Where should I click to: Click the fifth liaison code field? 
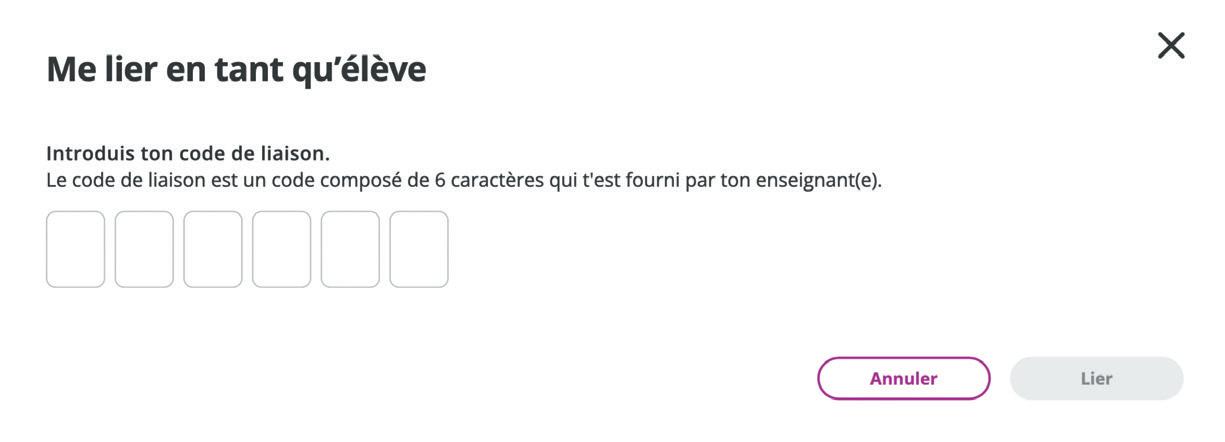coord(350,249)
